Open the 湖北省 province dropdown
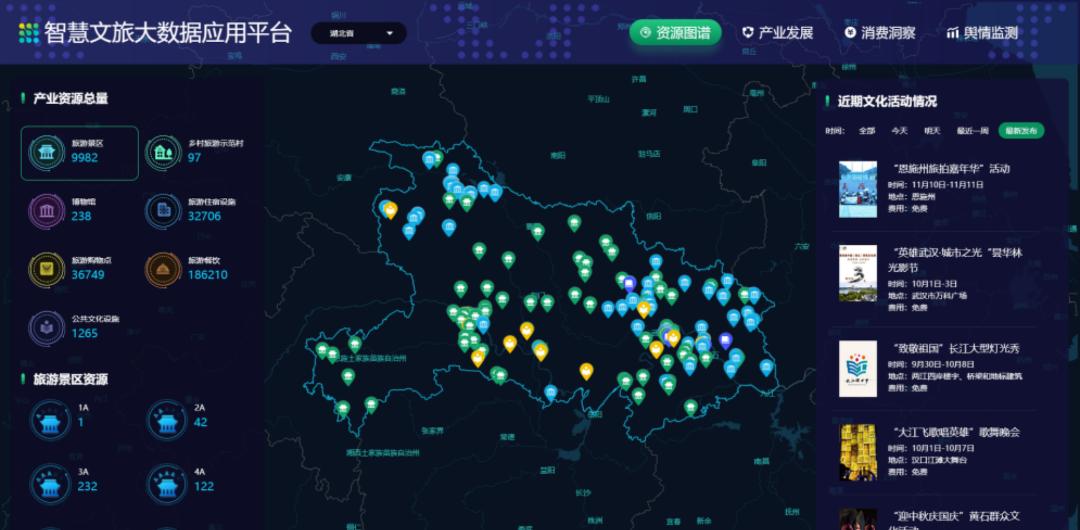The width and height of the screenshot is (1080, 530). 359,34
